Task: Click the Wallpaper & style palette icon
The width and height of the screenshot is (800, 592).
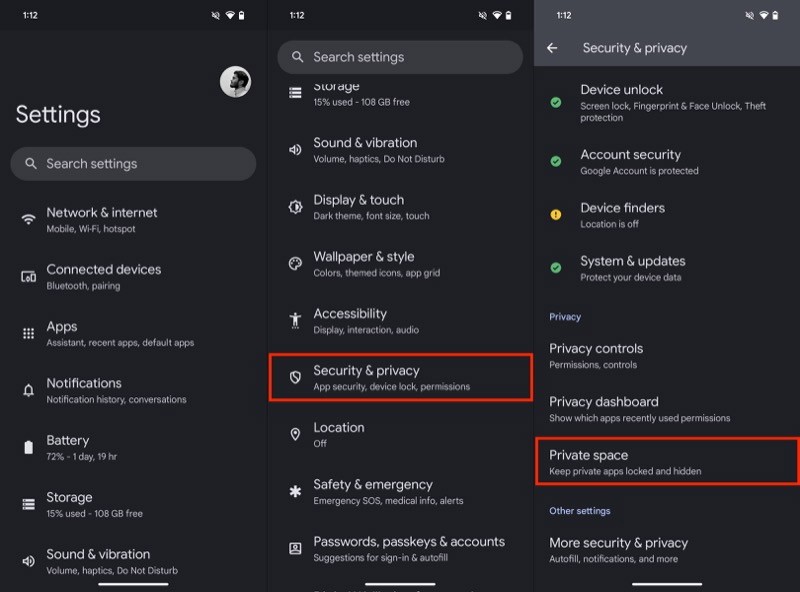Action: [295, 264]
